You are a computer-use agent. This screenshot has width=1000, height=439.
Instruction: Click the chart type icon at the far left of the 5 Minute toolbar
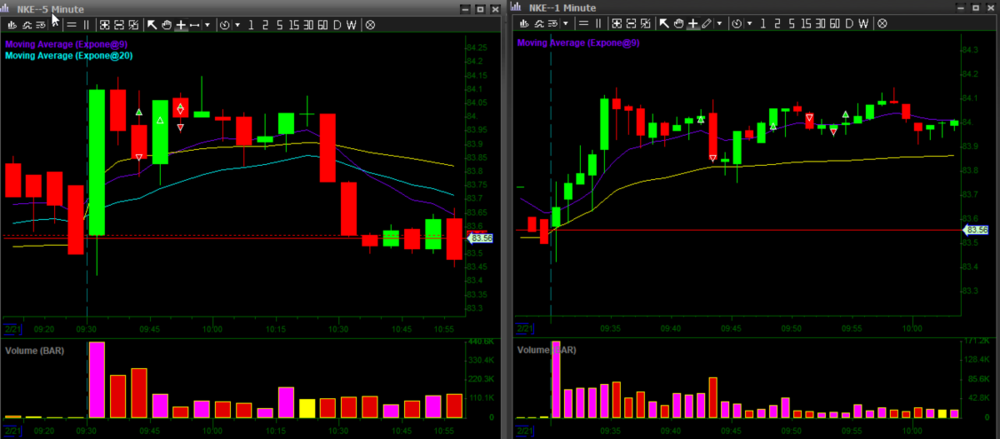(14, 24)
